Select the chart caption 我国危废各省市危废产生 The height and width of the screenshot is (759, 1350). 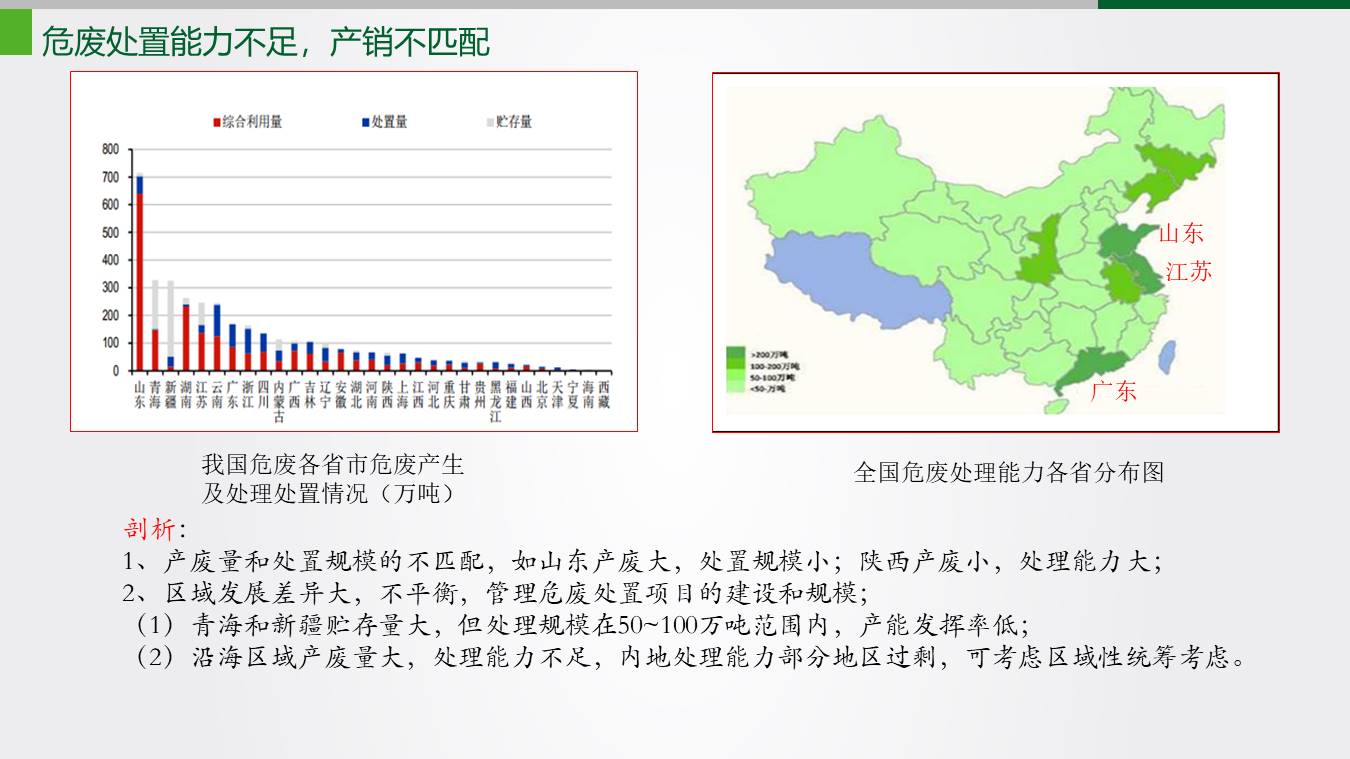(332, 465)
